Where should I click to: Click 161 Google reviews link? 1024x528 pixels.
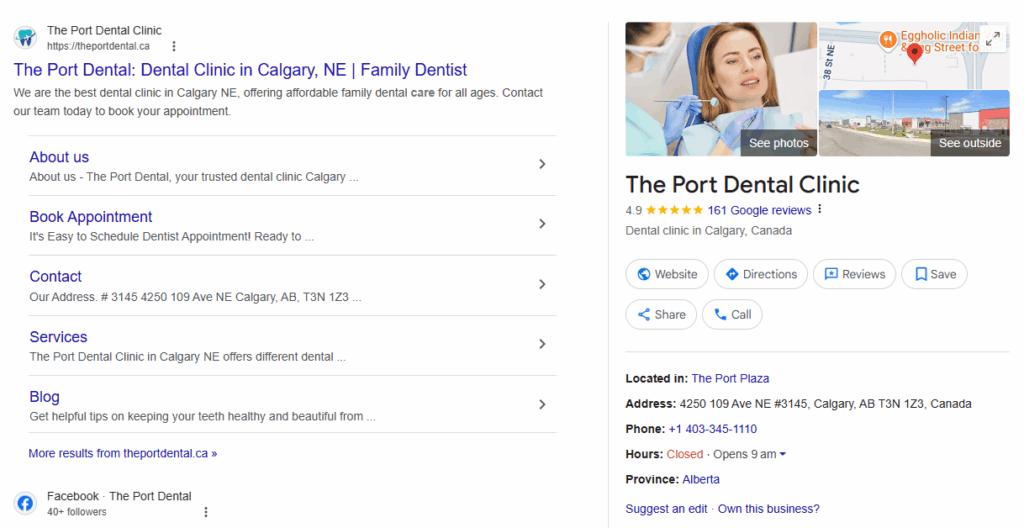click(758, 210)
